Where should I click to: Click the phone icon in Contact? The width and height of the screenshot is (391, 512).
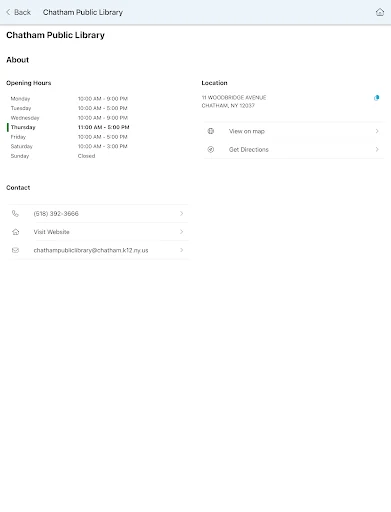click(x=15, y=213)
